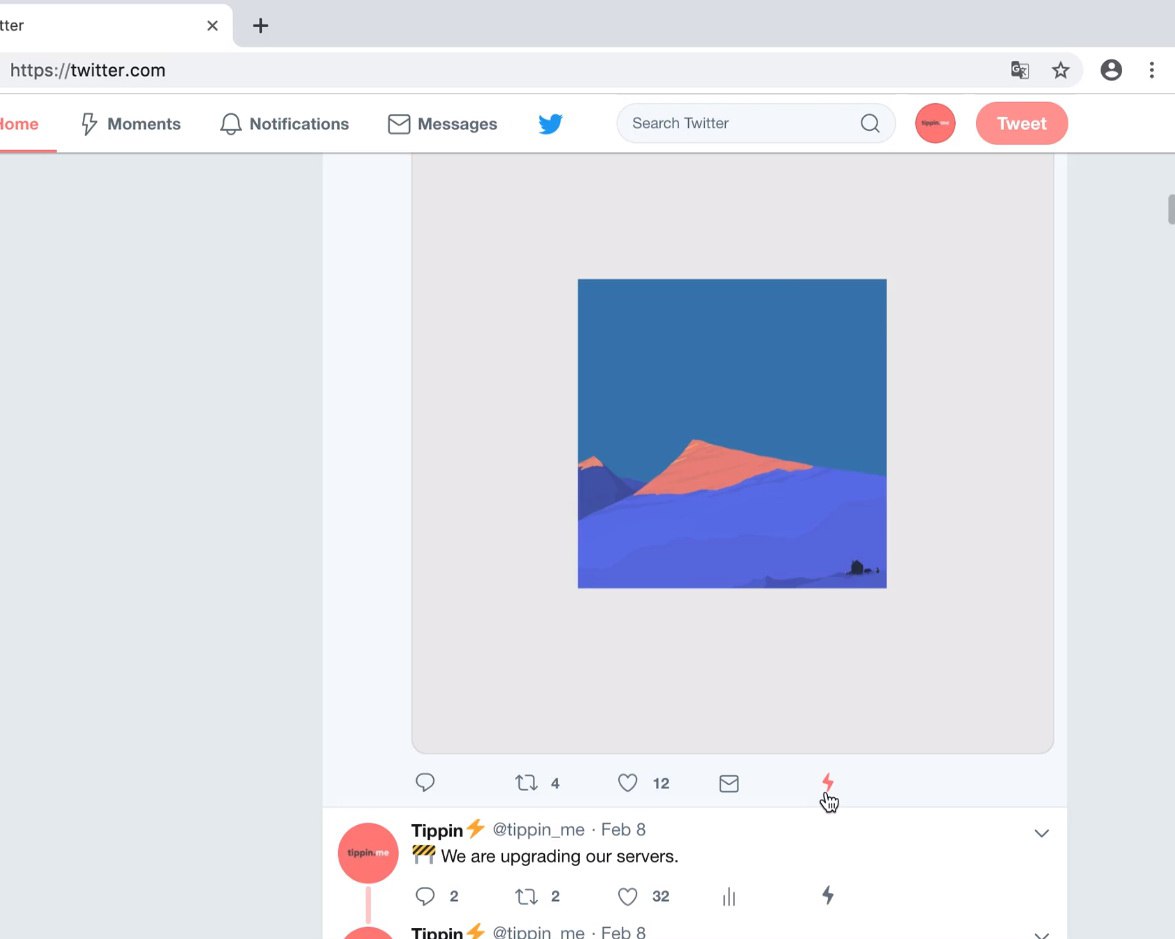Open the browser three-dot menu
1175x939 pixels.
point(1152,70)
